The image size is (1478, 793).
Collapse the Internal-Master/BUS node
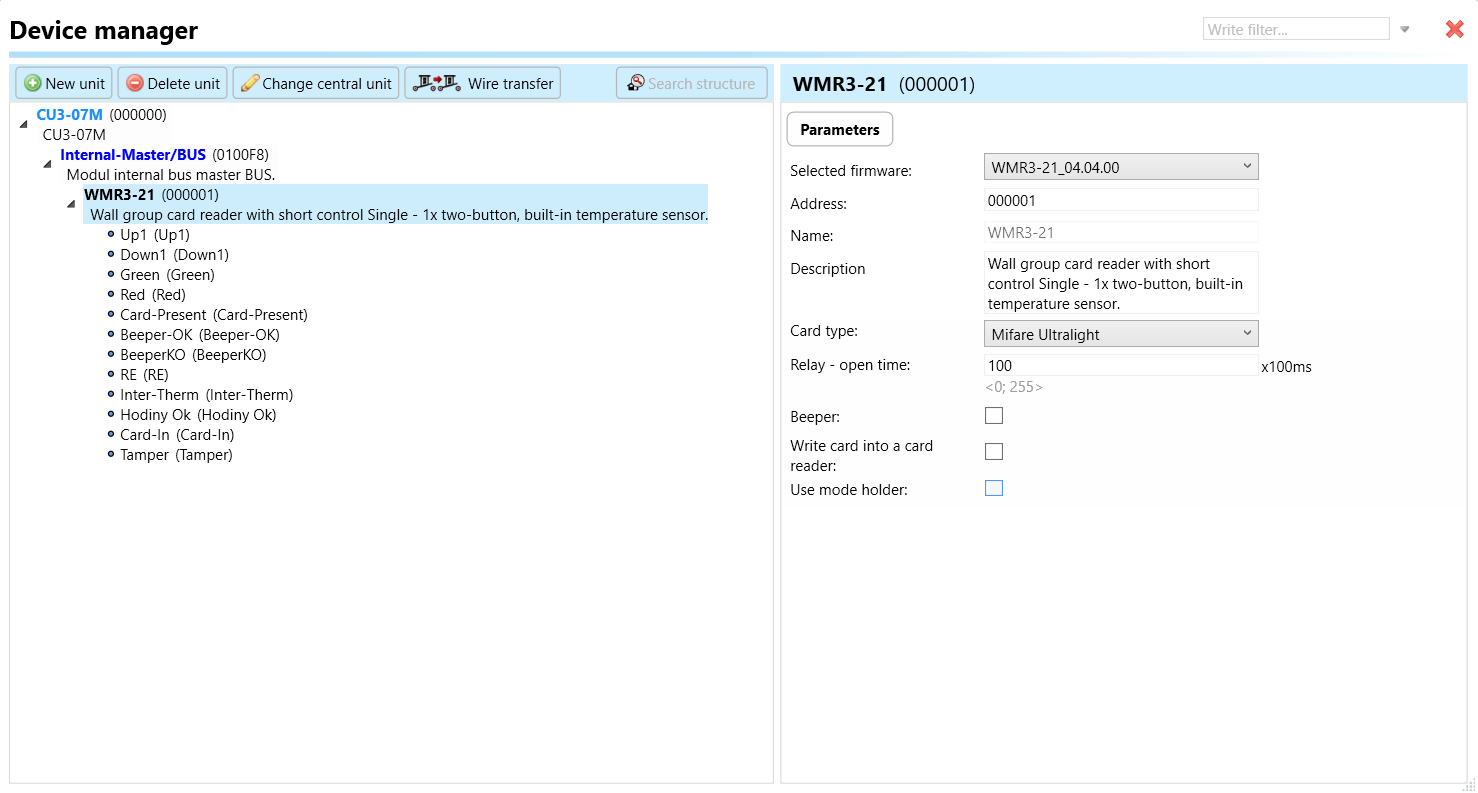47,164
